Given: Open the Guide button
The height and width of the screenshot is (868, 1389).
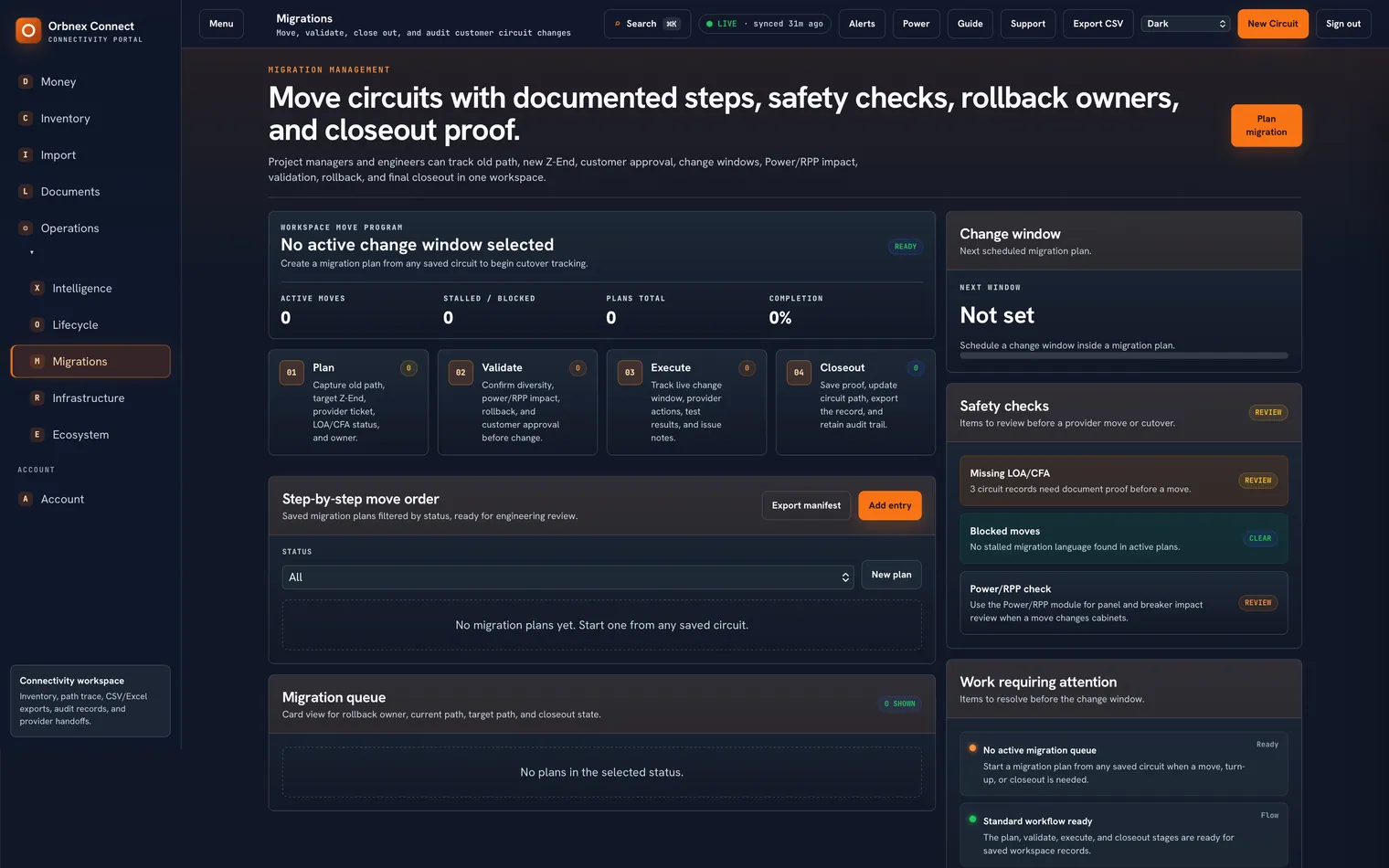Looking at the screenshot, I should point(970,24).
